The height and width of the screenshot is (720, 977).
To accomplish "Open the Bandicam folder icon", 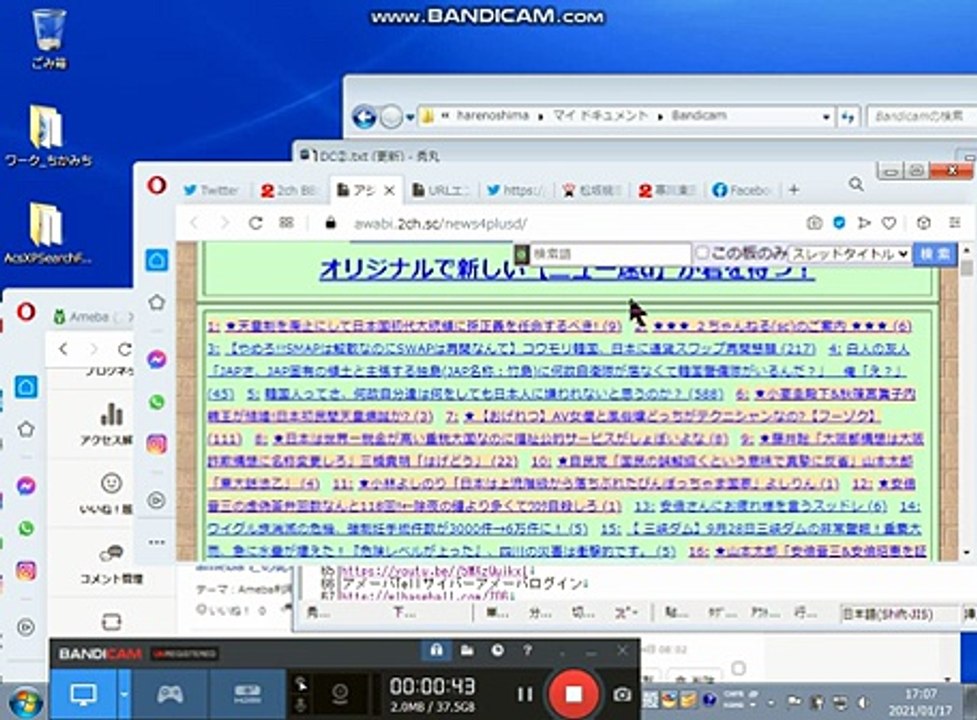I will (467, 651).
